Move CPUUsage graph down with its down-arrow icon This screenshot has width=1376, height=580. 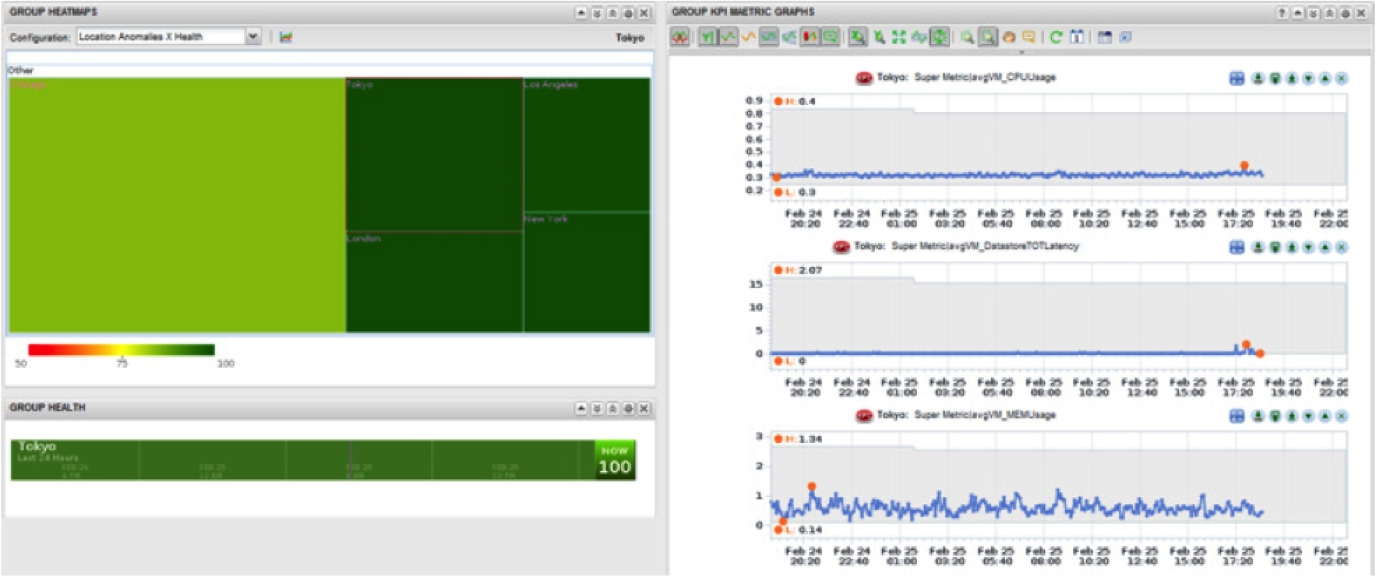point(1308,78)
